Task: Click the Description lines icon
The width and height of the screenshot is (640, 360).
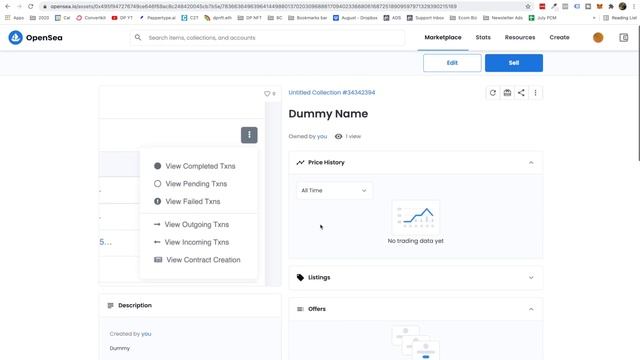Action: (110, 305)
